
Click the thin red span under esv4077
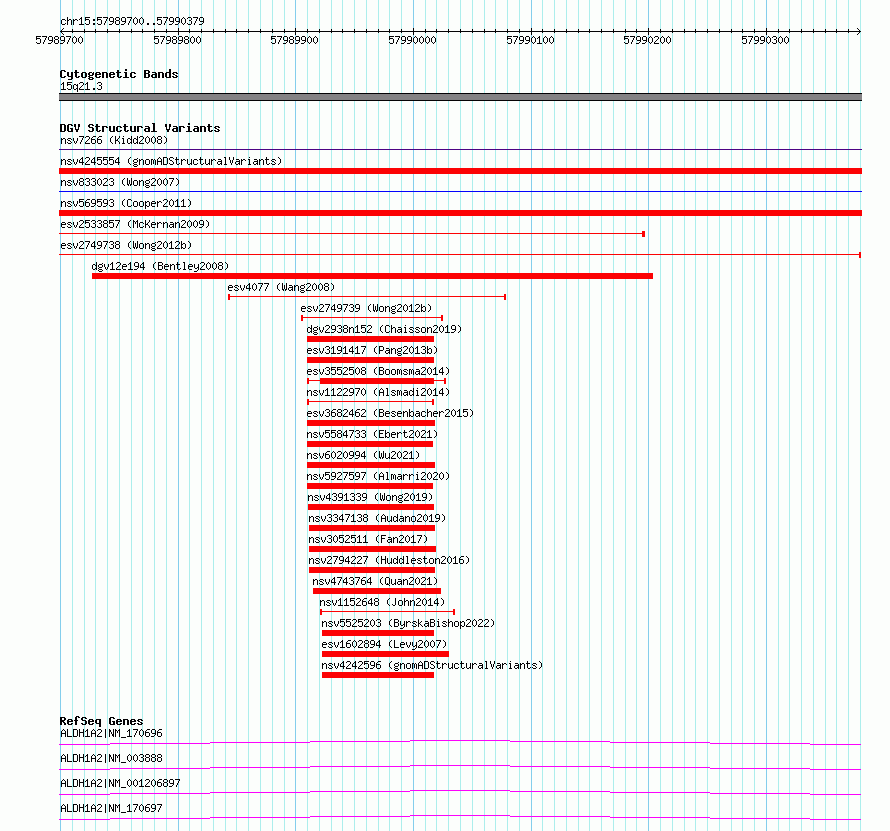[x=367, y=297]
